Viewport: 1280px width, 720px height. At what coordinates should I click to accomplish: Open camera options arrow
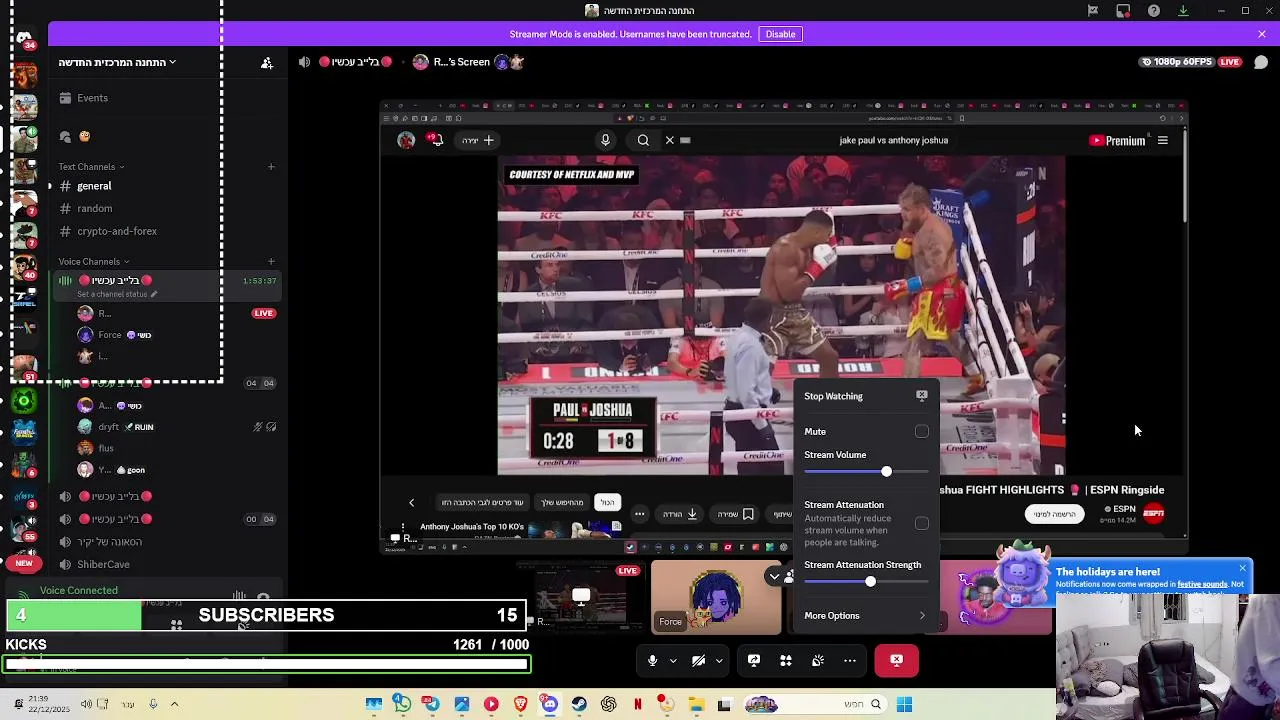[x=719, y=661]
